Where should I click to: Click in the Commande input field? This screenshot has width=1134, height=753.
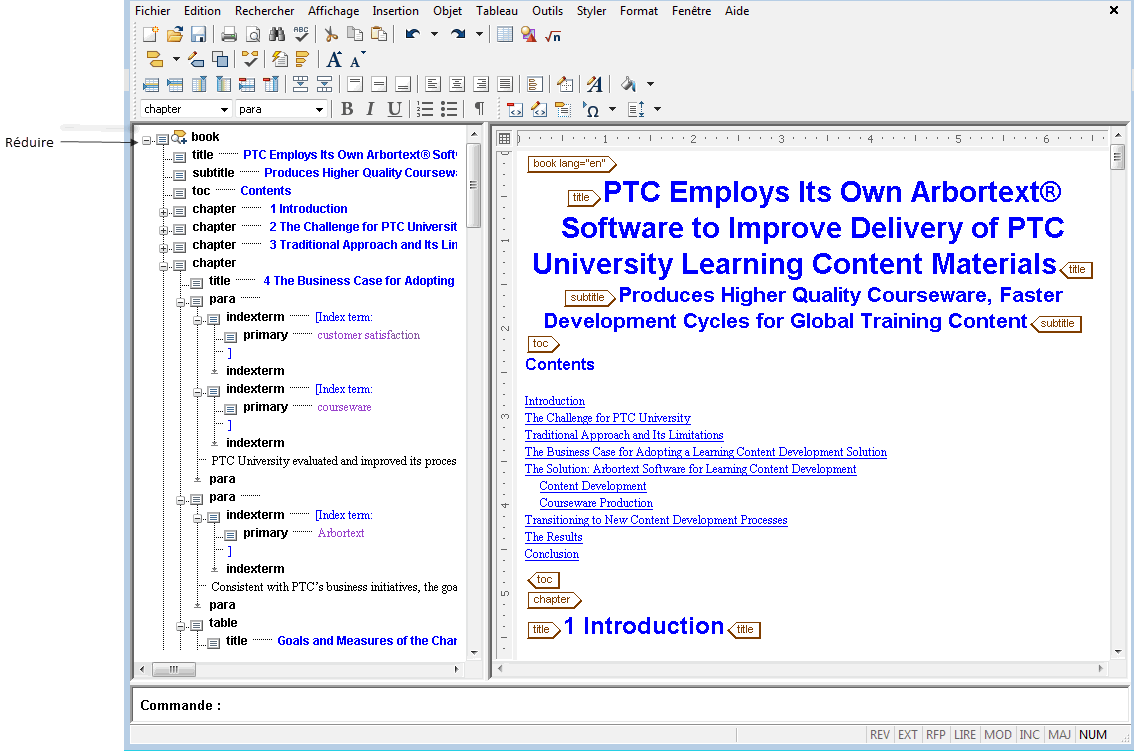(x=628, y=705)
